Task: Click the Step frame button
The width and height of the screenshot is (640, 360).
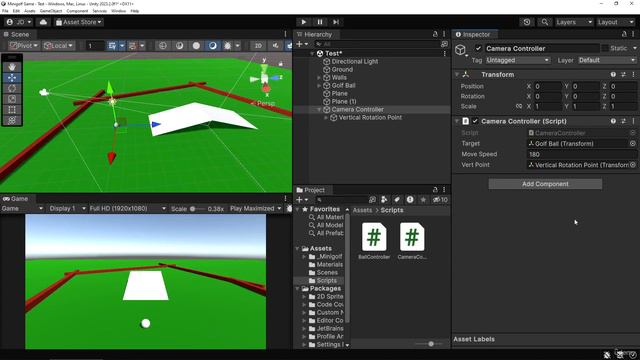Action: [x=336, y=22]
